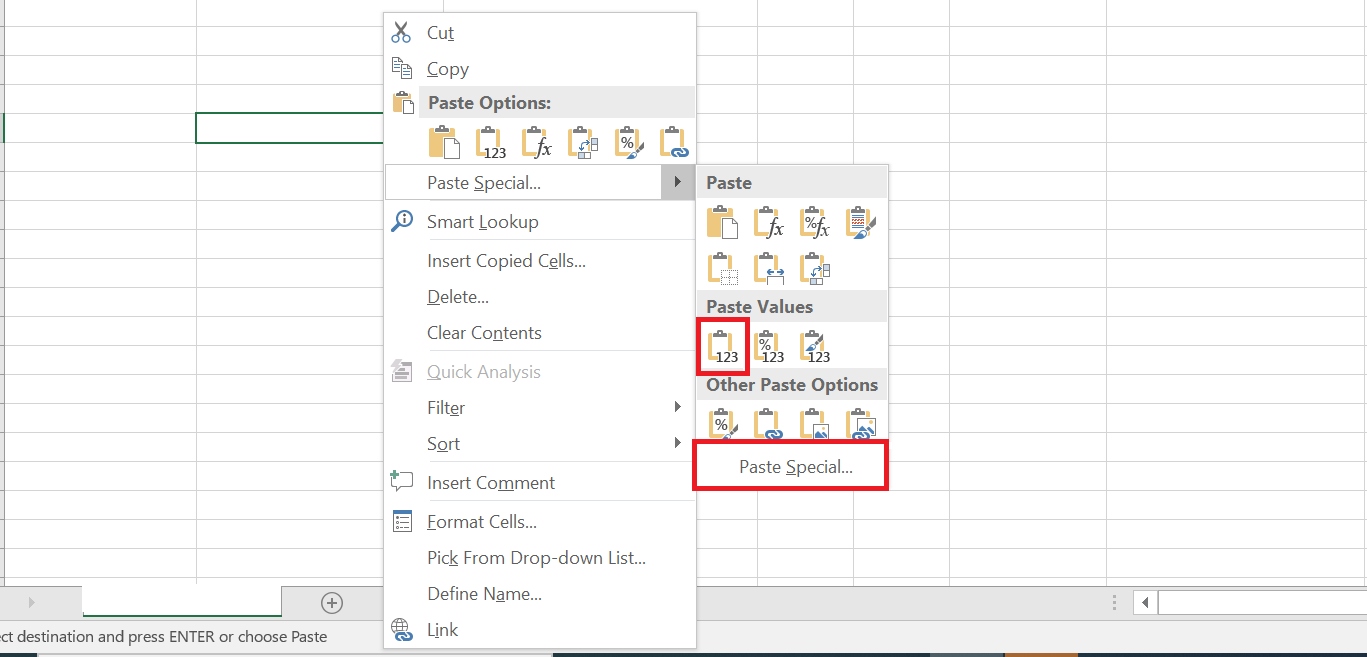Click Formulas fx icon in main Paste Options row

pos(537,143)
